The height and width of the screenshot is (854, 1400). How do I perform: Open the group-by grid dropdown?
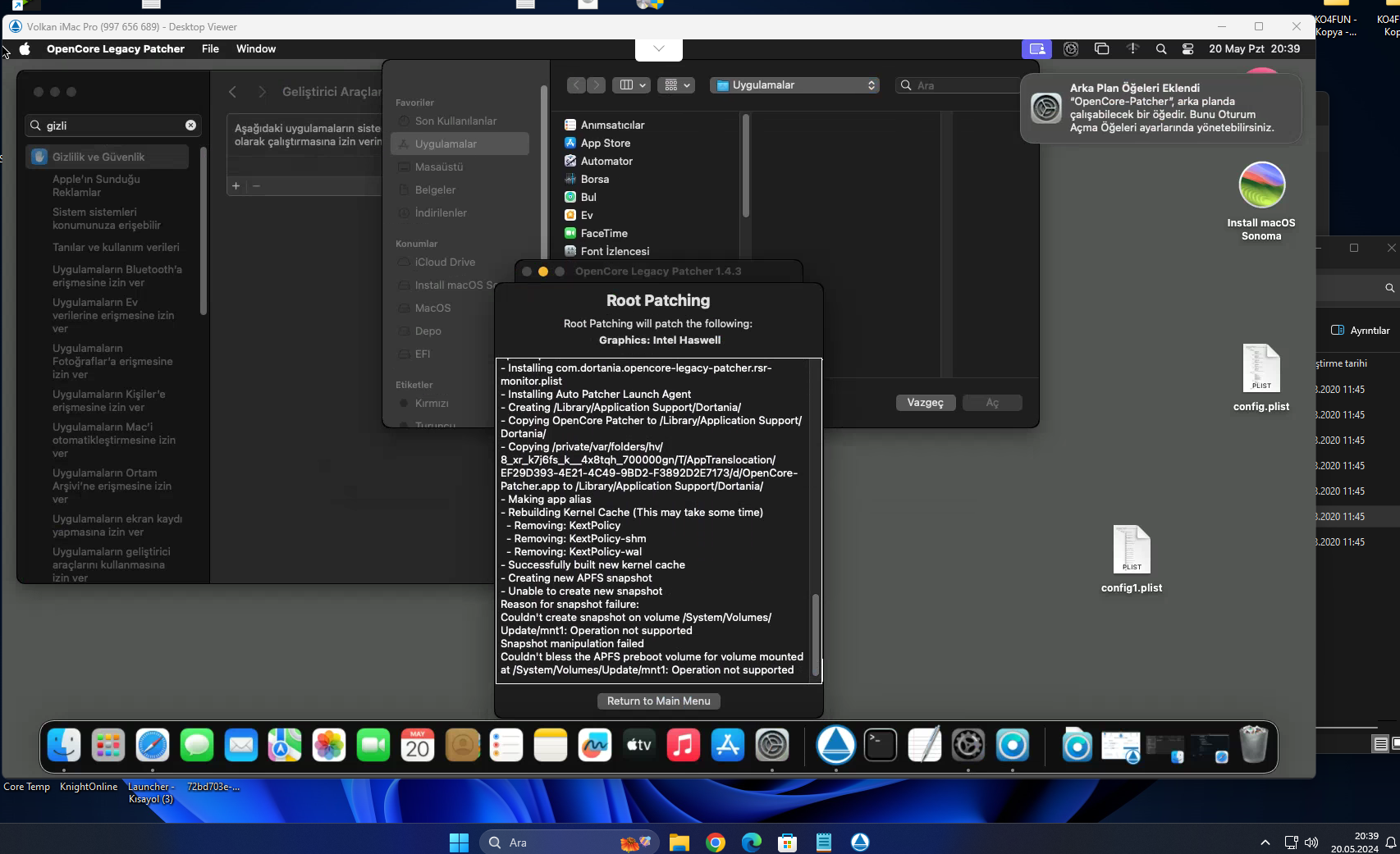678,85
